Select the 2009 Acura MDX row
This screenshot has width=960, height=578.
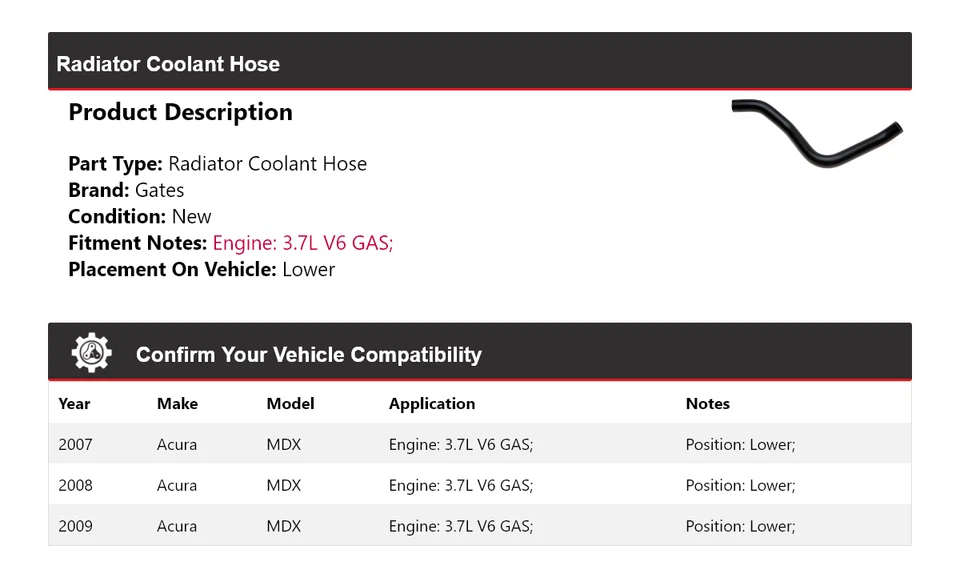(479, 526)
